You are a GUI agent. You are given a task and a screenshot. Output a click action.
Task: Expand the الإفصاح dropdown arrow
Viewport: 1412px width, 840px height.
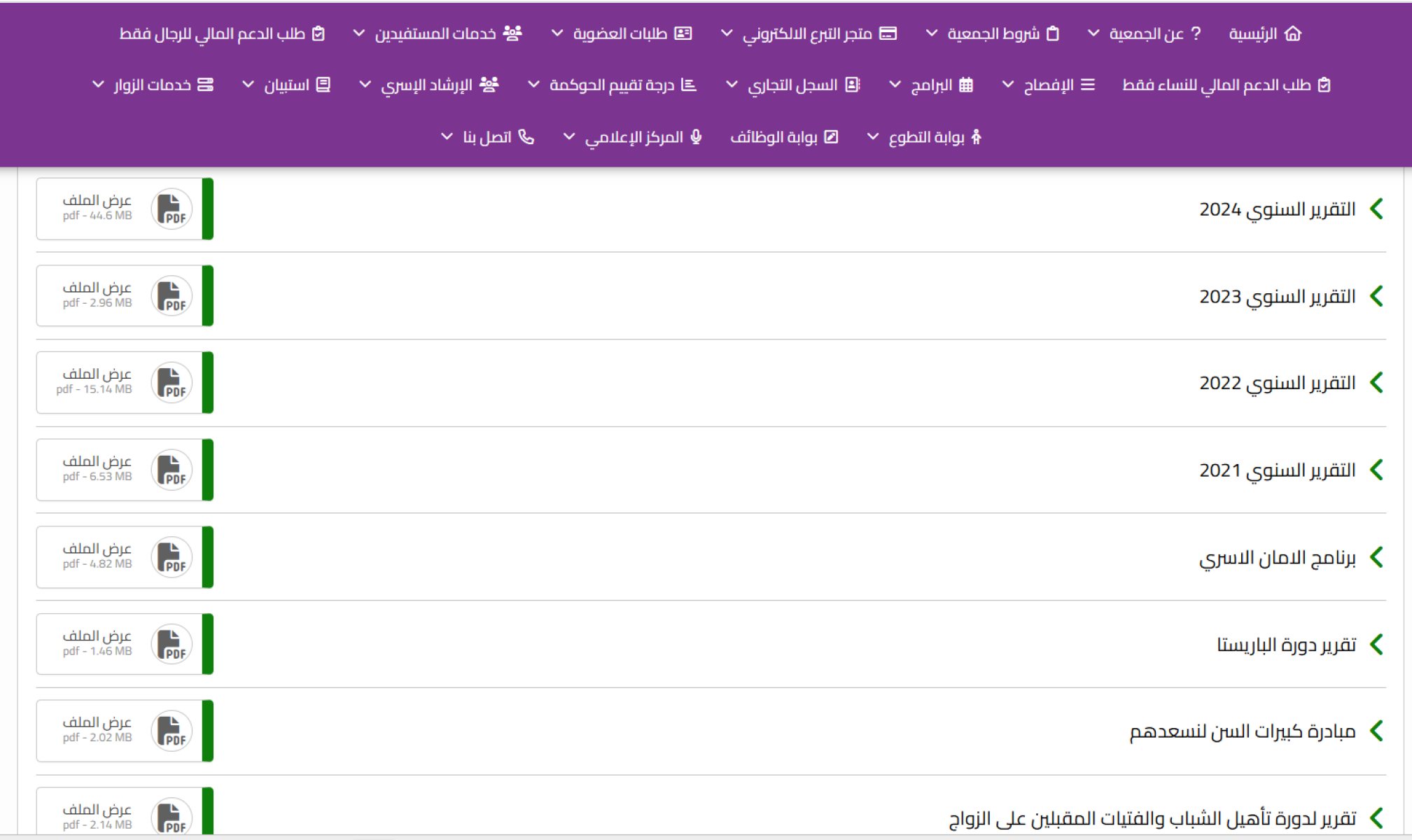[1008, 85]
